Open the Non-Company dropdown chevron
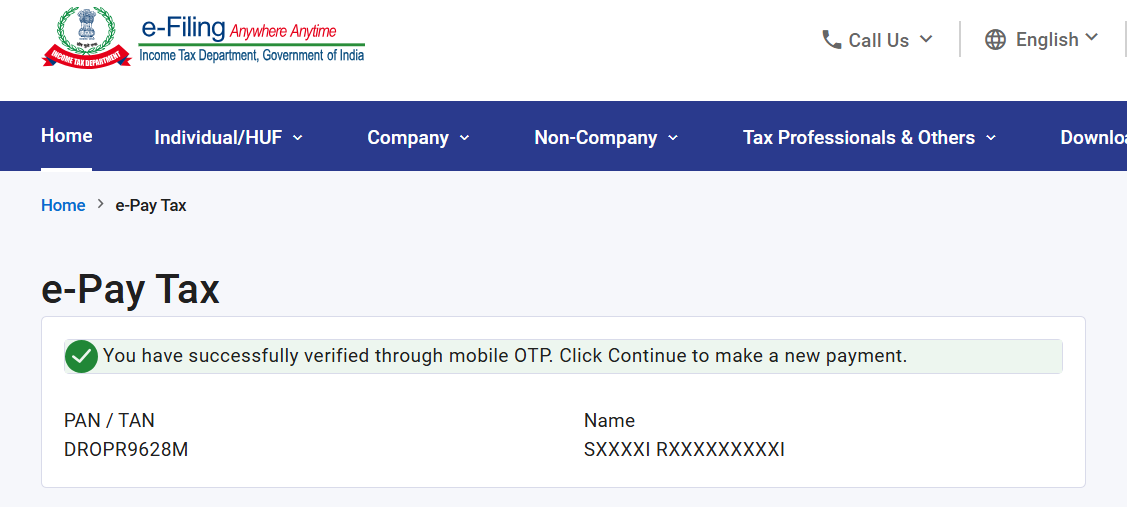Image resolution: width=1127 pixels, height=507 pixels. coord(673,137)
